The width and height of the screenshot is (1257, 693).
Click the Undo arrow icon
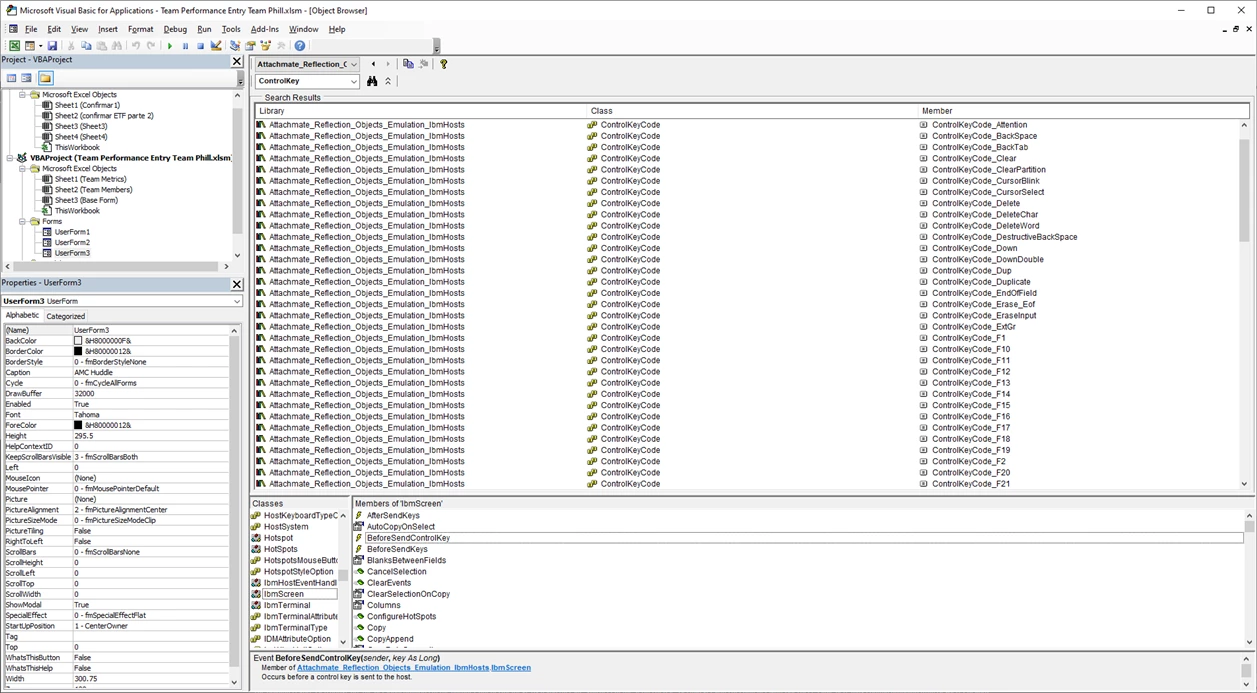[x=136, y=46]
